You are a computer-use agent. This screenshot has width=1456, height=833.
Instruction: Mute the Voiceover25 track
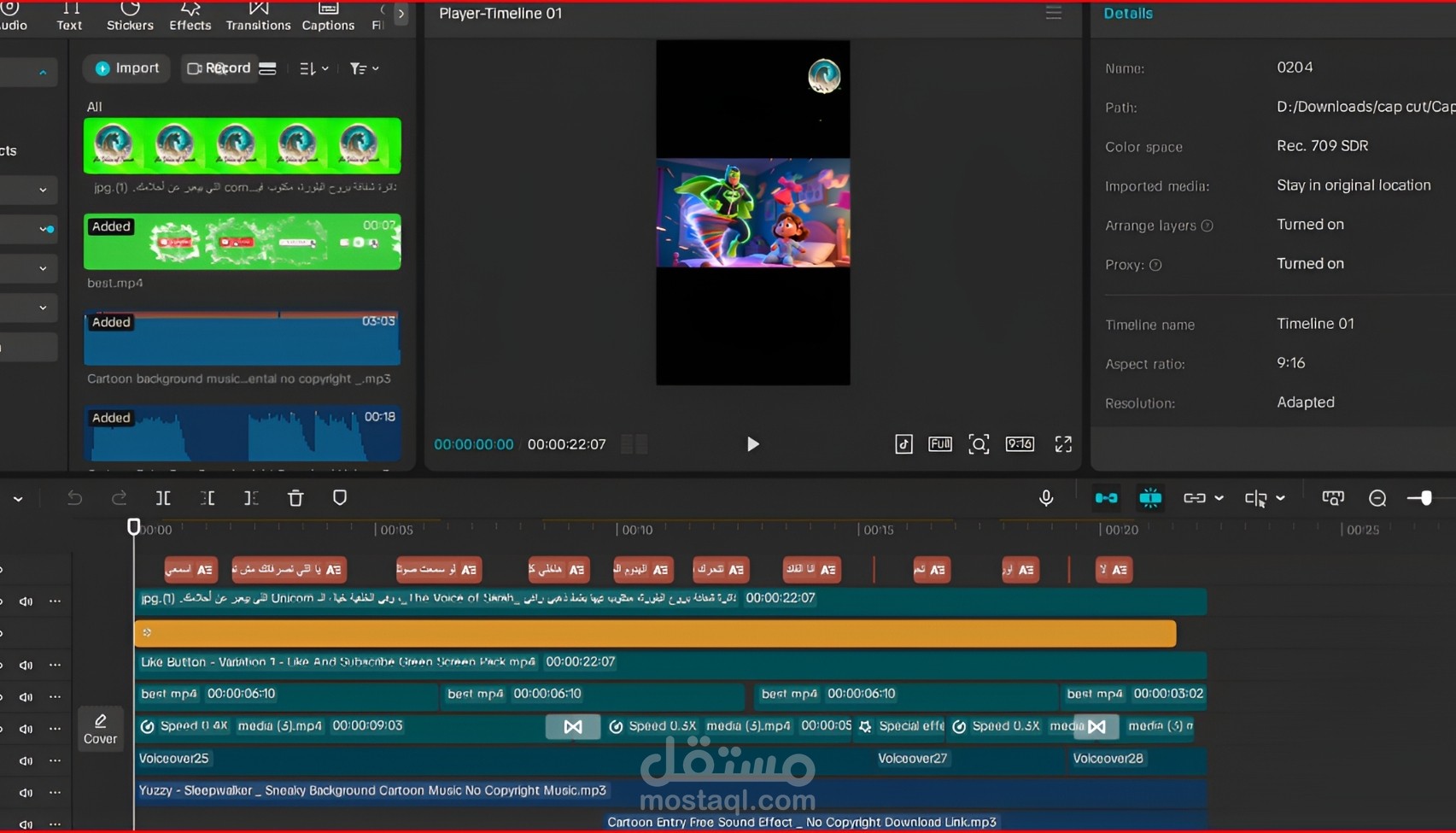click(26, 761)
